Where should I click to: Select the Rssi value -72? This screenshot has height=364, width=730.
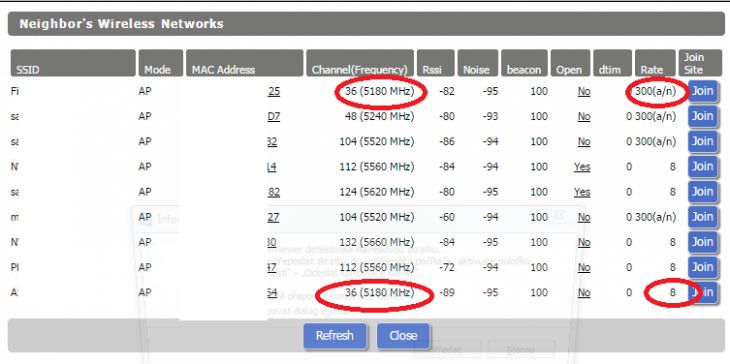(446, 267)
